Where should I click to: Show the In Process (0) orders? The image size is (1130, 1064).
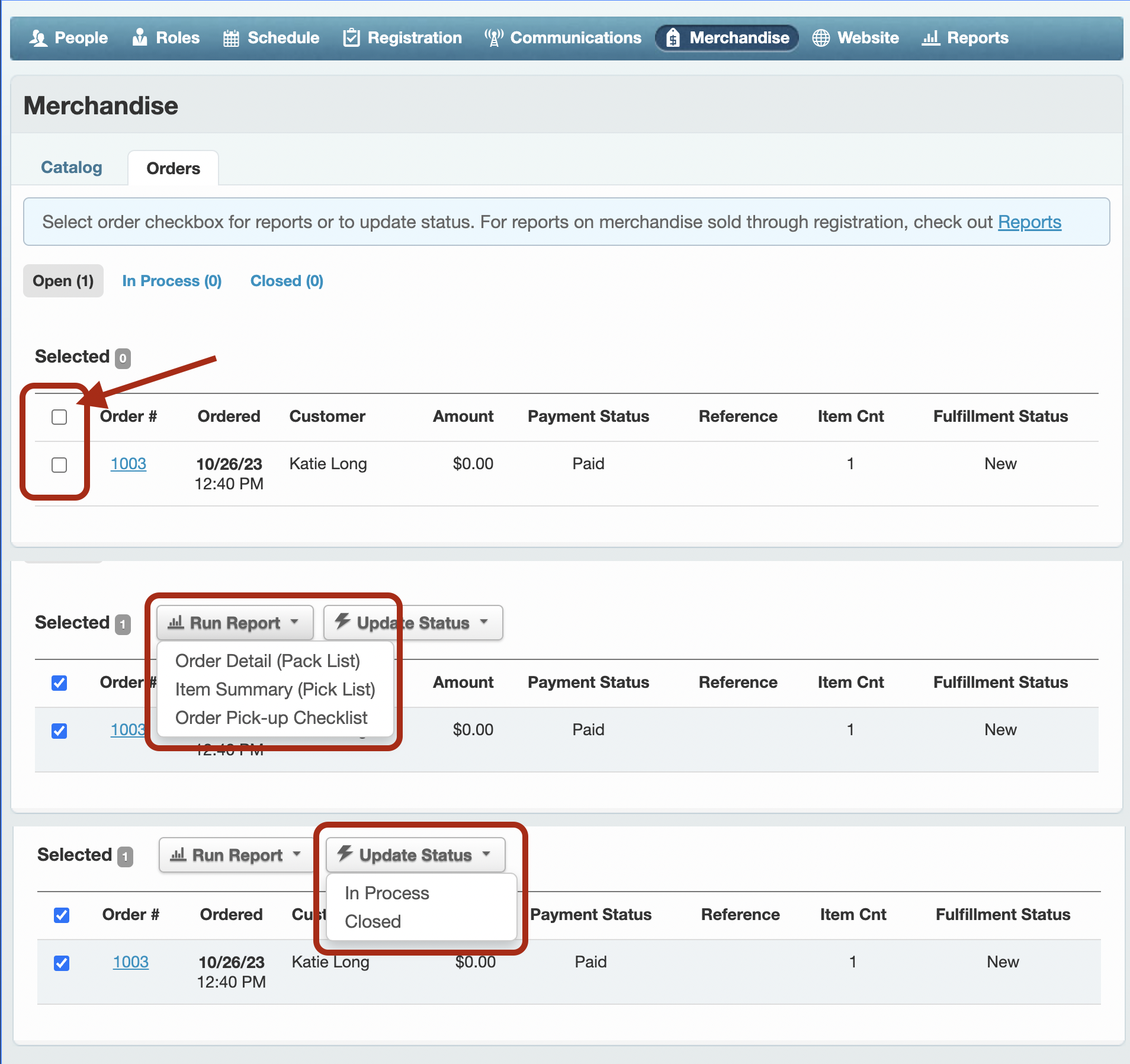(172, 281)
